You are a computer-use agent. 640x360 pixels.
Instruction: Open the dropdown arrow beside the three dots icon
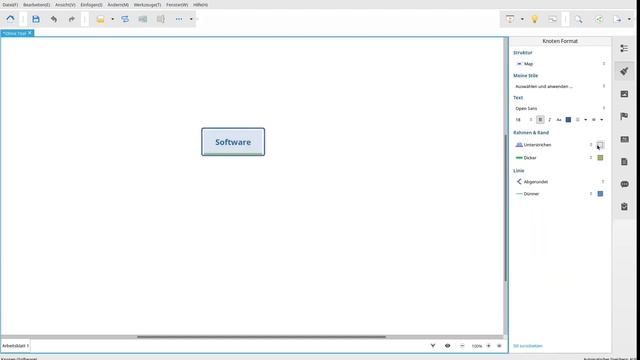[191, 19]
